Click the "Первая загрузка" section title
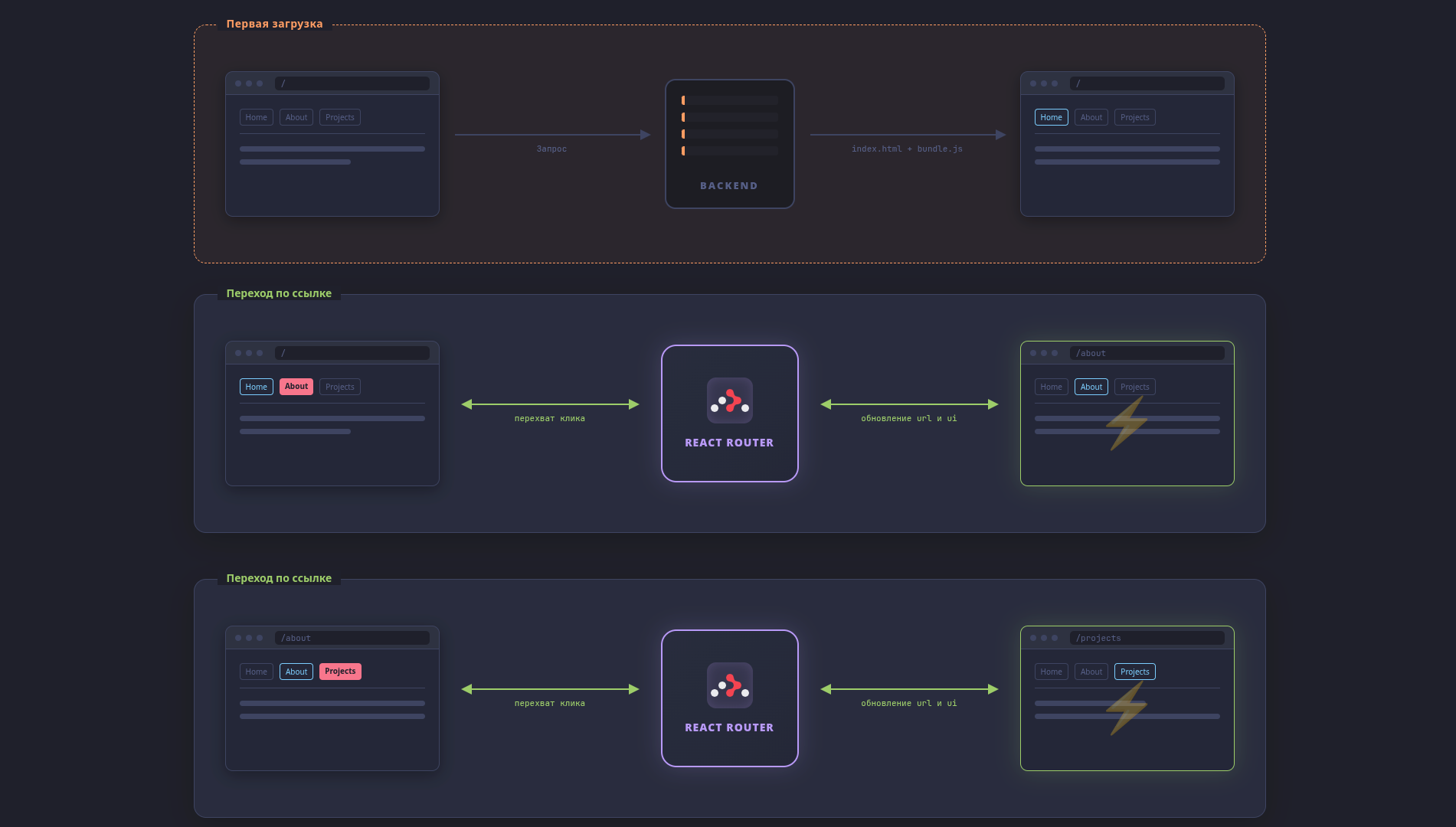The width and height of the screenshot is (1456, 827). pyautogui.click(x=274, y=24)
